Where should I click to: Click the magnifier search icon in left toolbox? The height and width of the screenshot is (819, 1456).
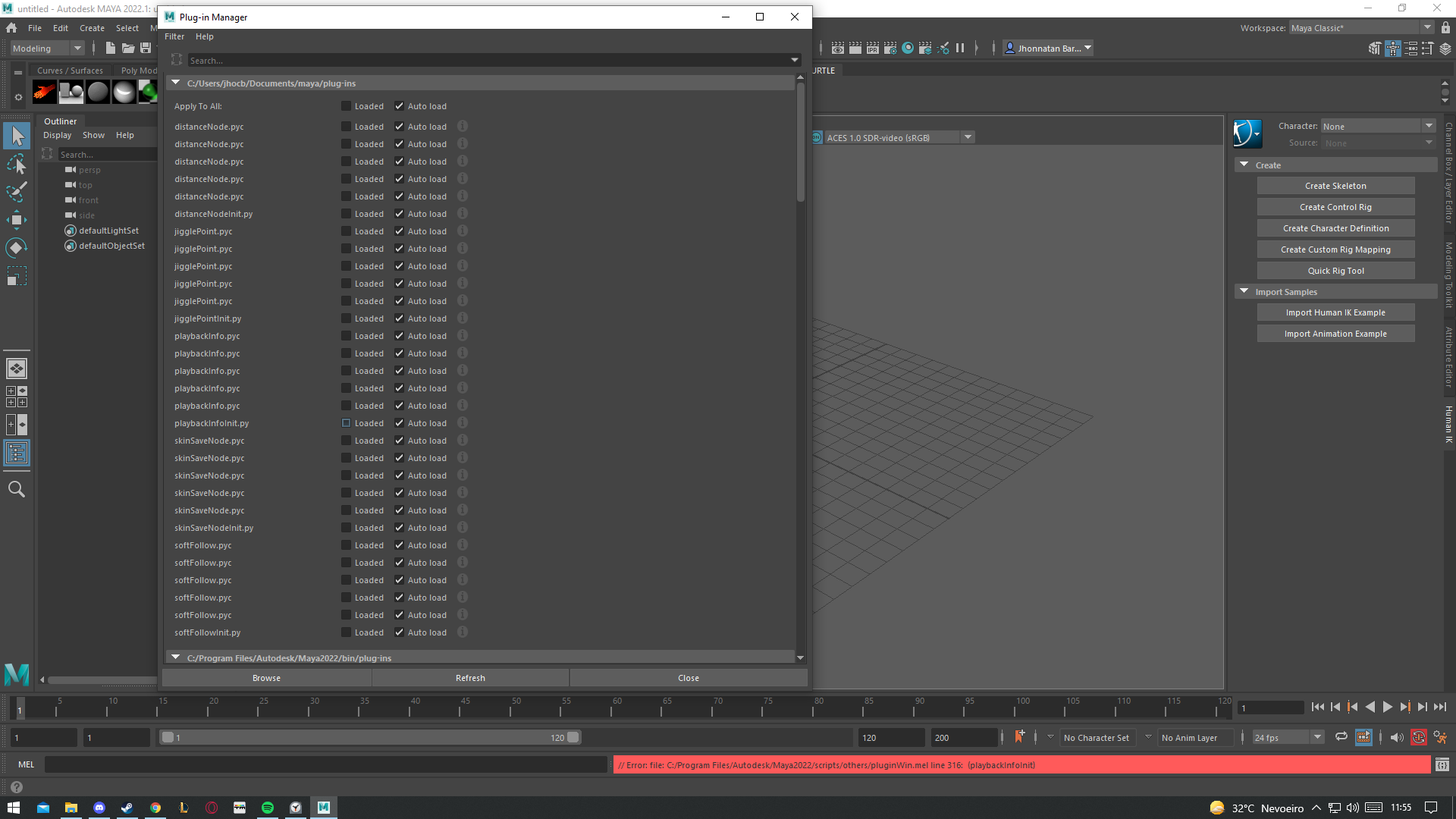(17, 489)
